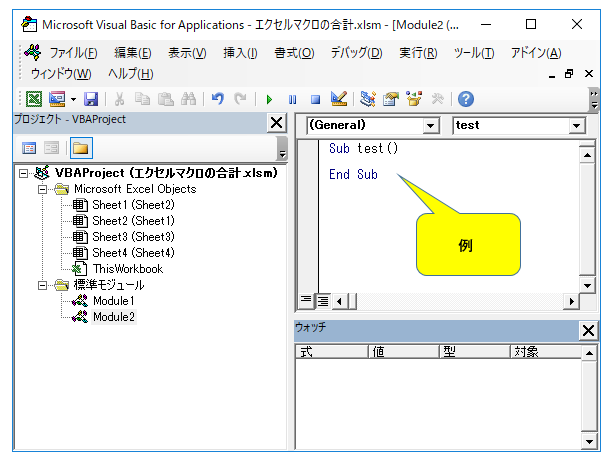Open the ファイル(F) menu
The image size is (606, 460).
[73, 53]
